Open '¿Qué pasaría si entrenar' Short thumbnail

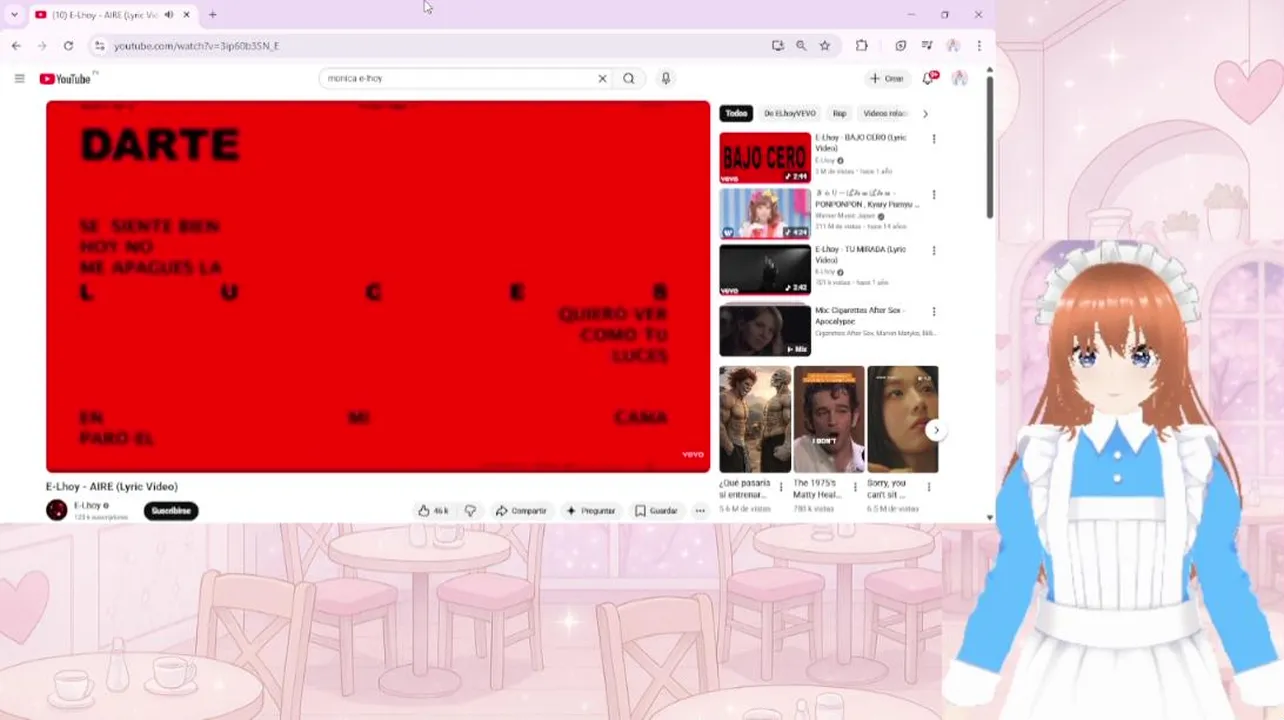pos(755,419)
